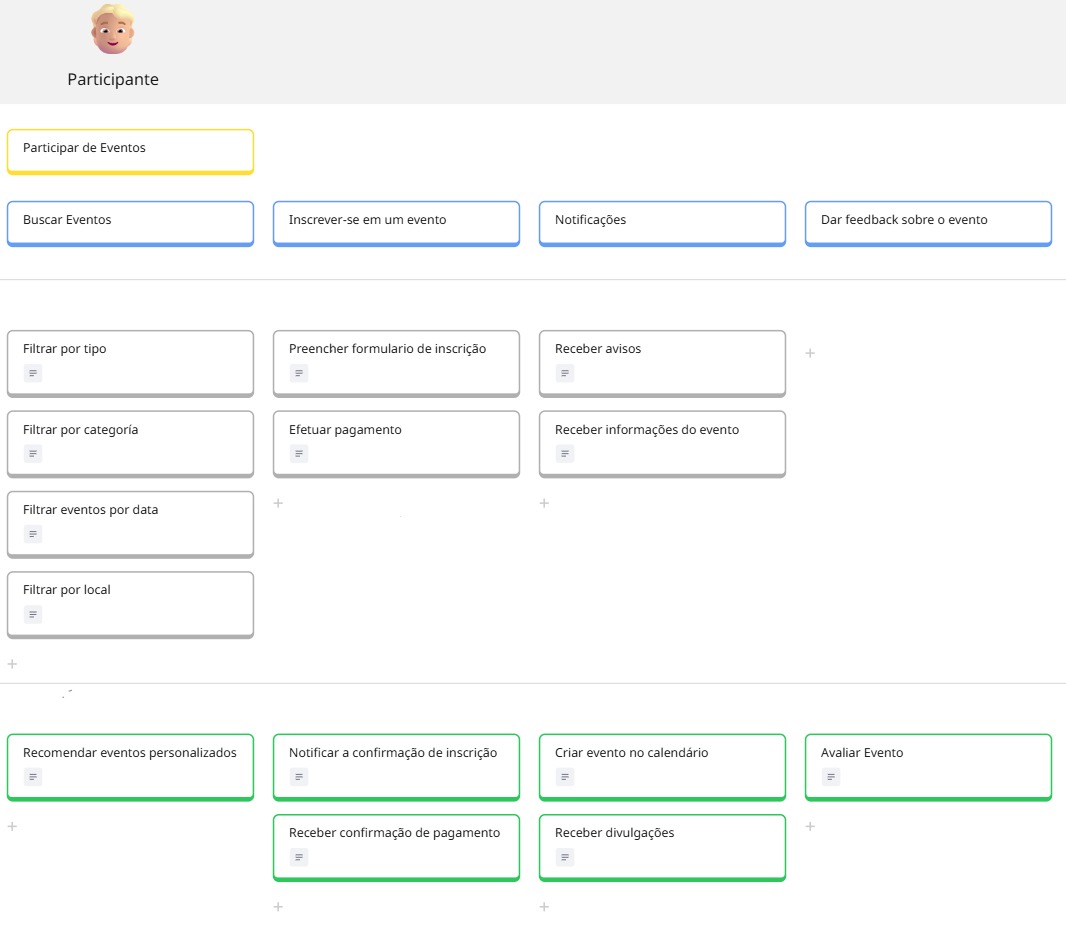
Task: Add card below Receber informações do evento
Action: (x=544, y=503)
